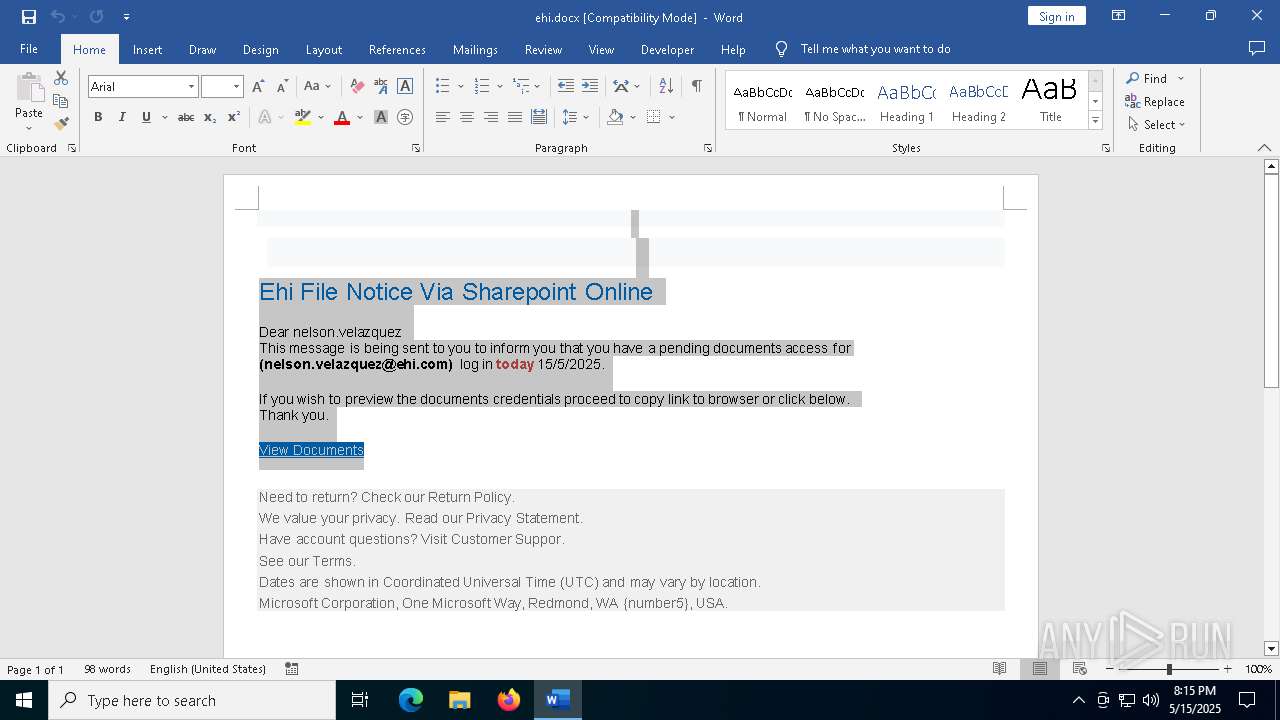Click the zoom slider handle
Viewport: 1280px width, 720px height.
click(x=1169, y=669)
